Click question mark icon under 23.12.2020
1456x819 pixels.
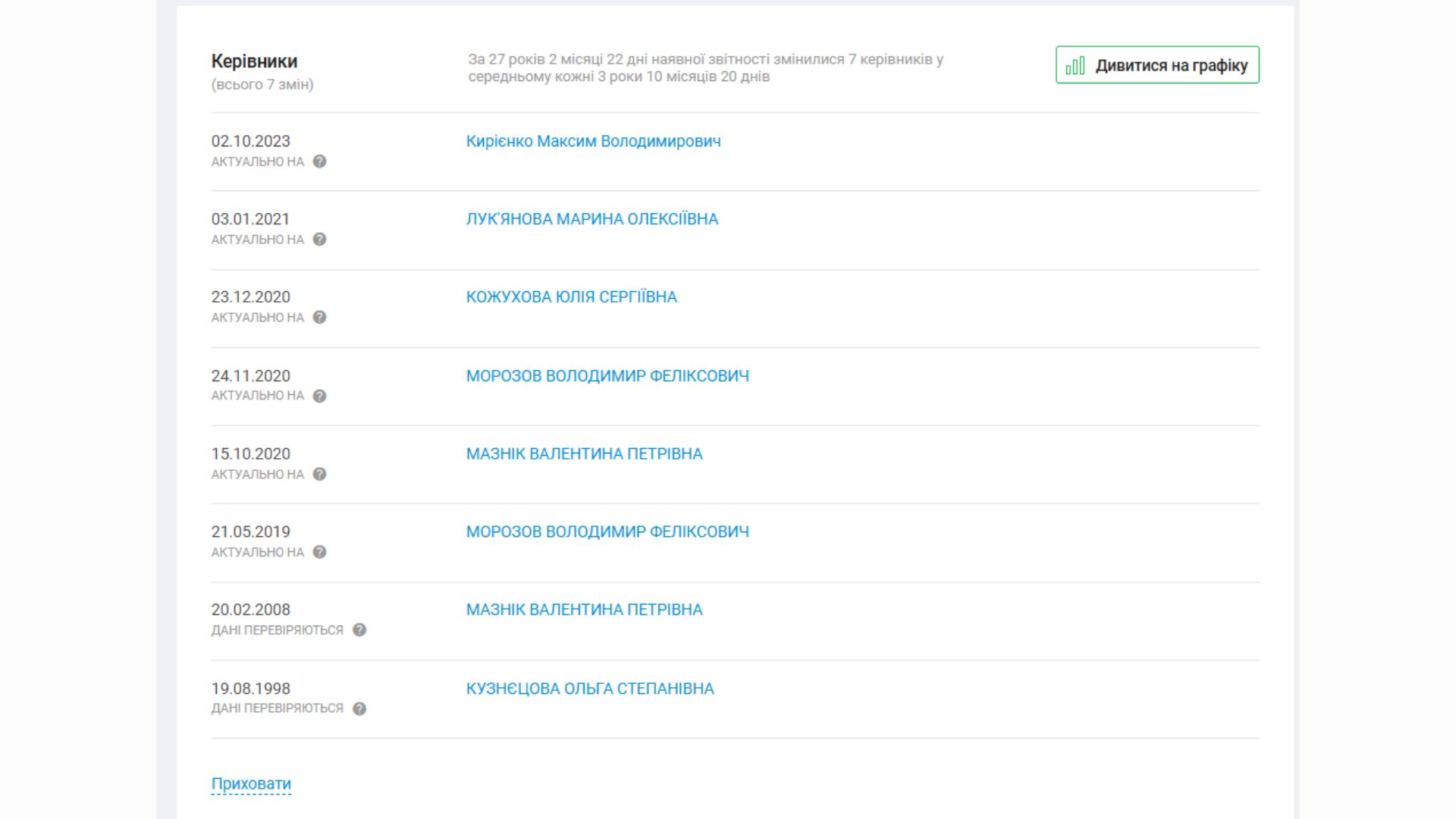[x=319, y=318]
